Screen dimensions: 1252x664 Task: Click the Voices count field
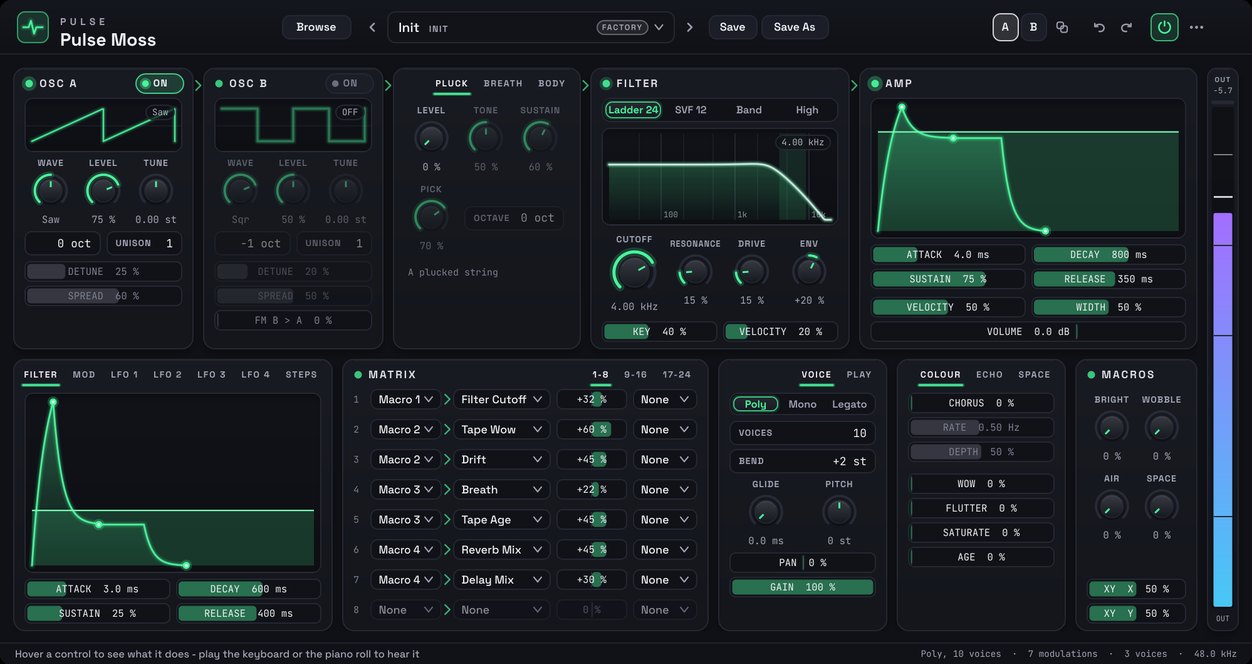point(802,433)
